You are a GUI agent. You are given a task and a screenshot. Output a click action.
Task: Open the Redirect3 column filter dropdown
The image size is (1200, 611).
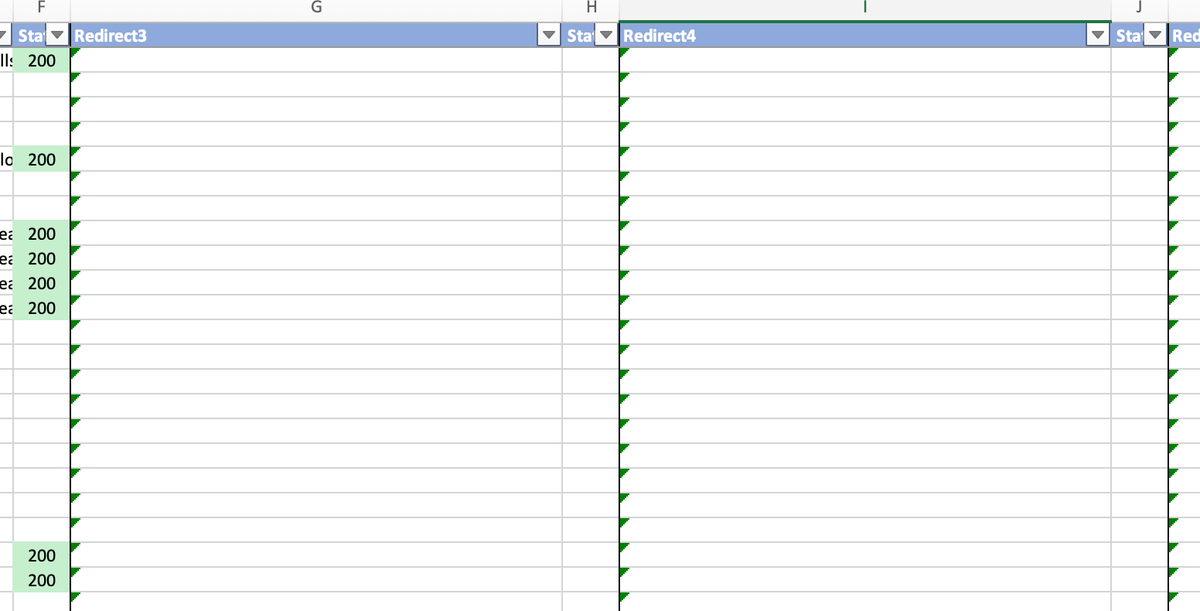click(549, 36)
